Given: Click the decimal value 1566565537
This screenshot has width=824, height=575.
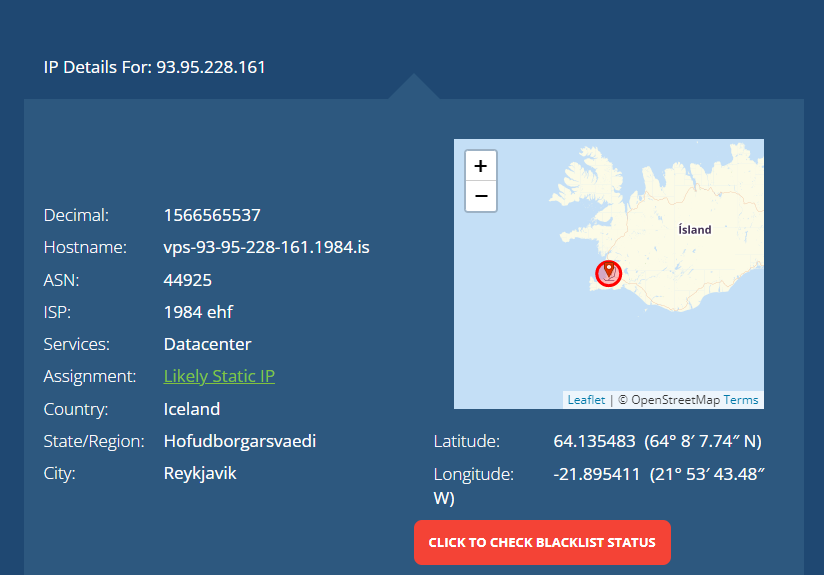Looking at the screenshot, I should pos(212,215).
